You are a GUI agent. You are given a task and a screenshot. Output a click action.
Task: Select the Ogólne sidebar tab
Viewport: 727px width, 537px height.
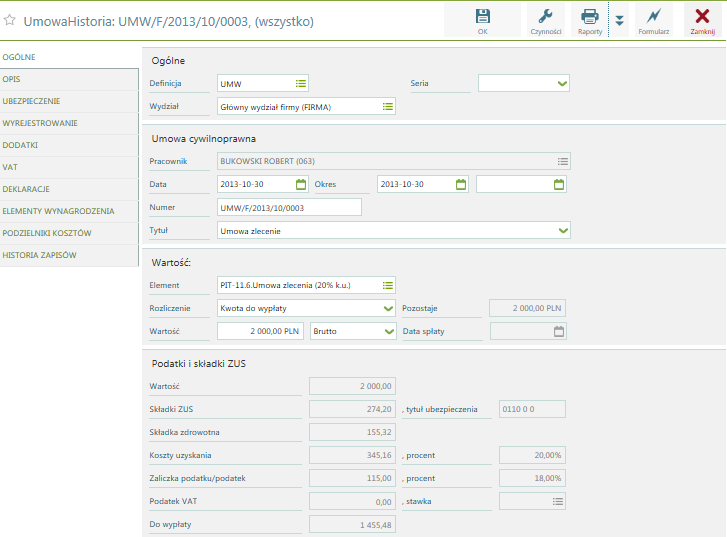point(70,57)
